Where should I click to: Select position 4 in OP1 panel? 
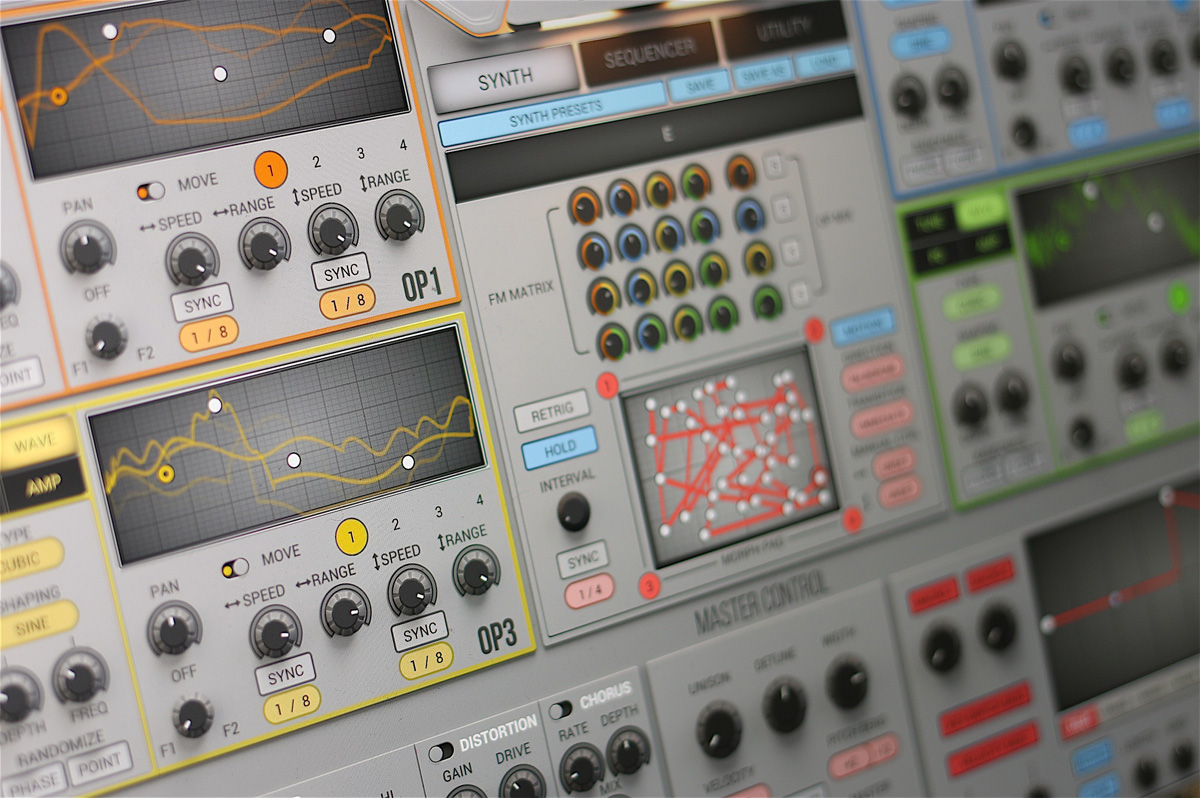402,145
